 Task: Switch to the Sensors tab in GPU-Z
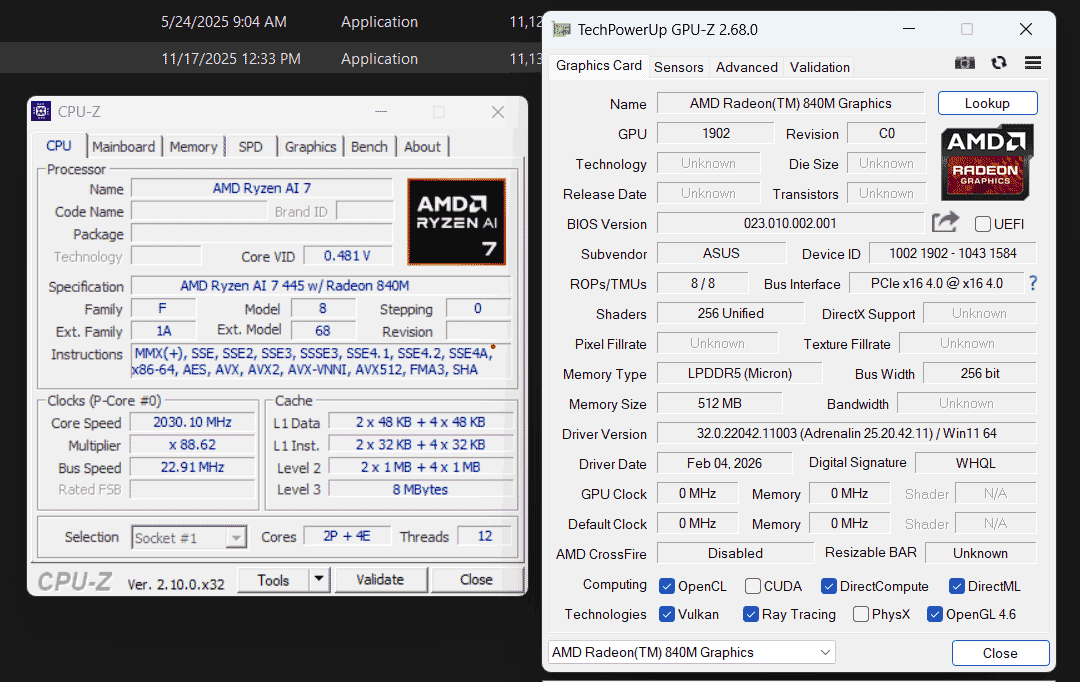tap(678, 67)
